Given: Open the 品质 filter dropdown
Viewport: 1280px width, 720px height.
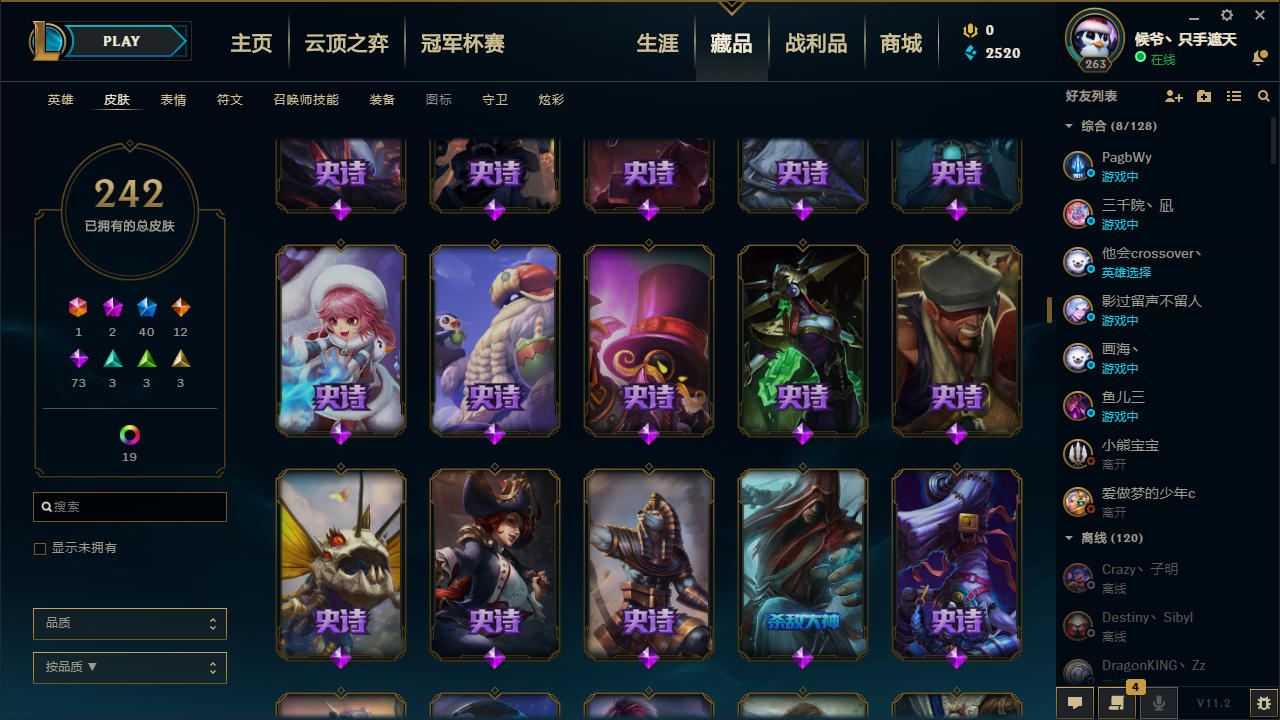Looking at the screenshot, I should click(x=130, y=623).
